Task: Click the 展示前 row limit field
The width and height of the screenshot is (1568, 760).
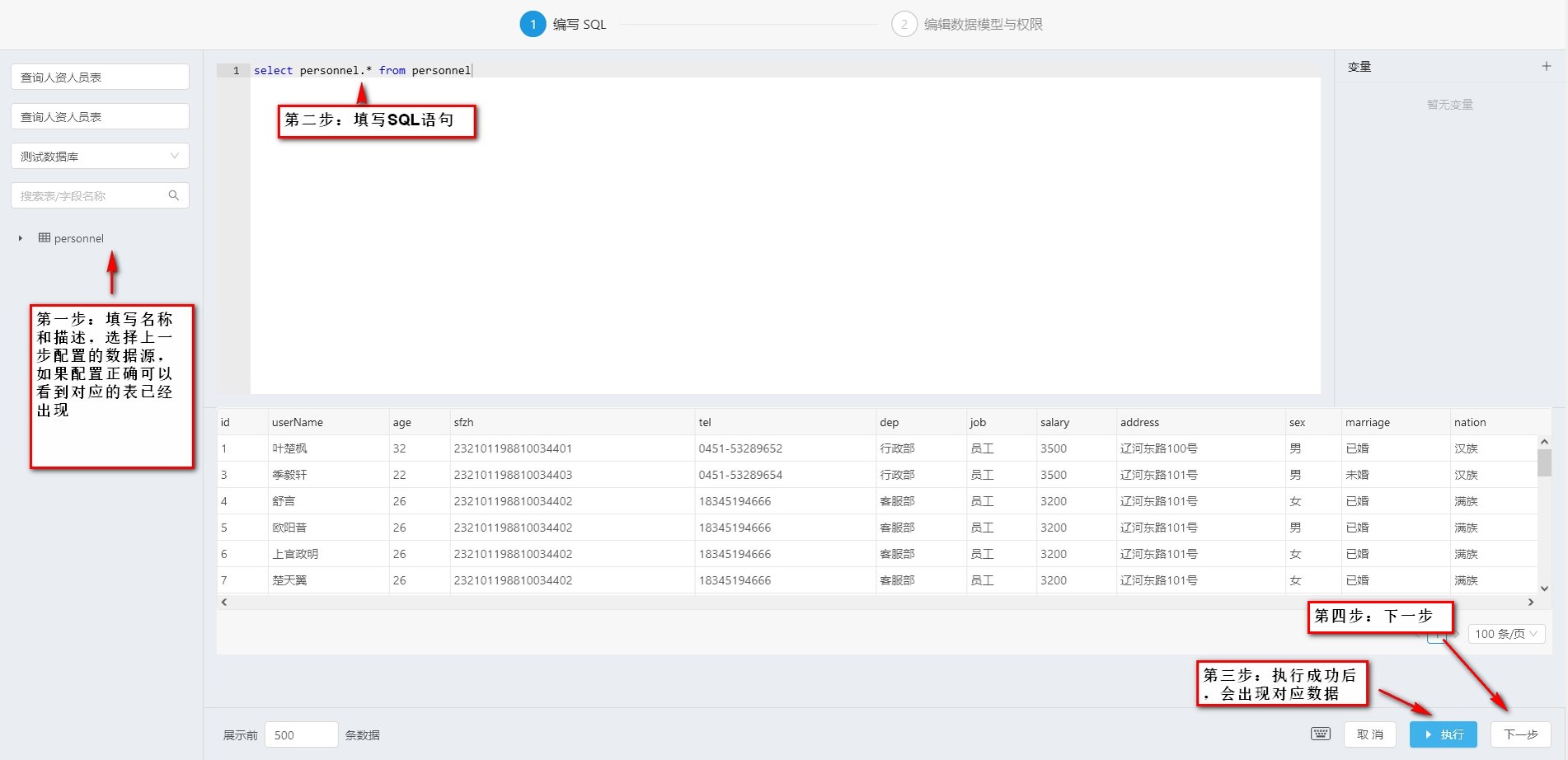Action: [x=301, y=734]
